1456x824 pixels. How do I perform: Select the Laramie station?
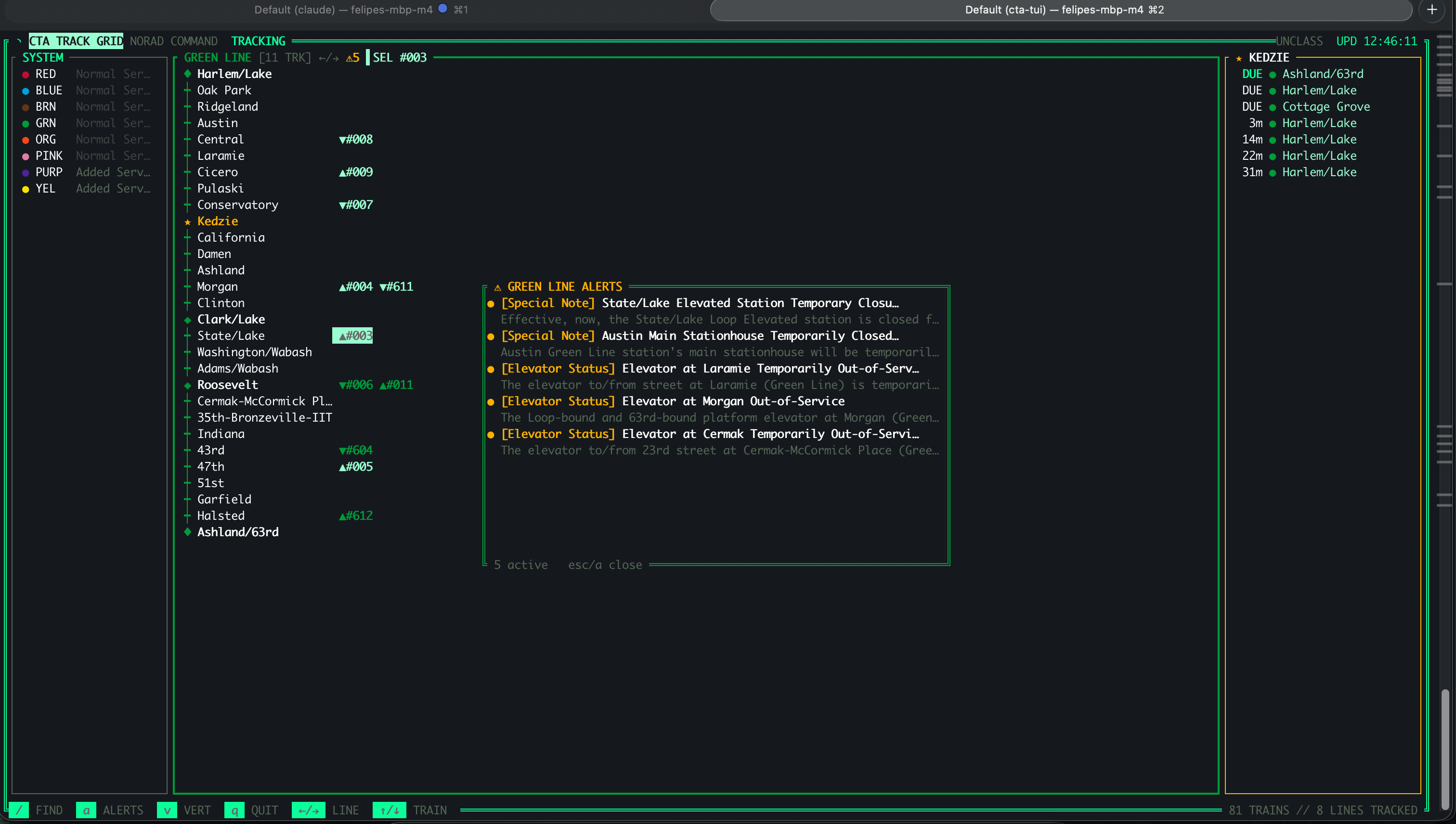pyautogui.click(x=221, y=156)
